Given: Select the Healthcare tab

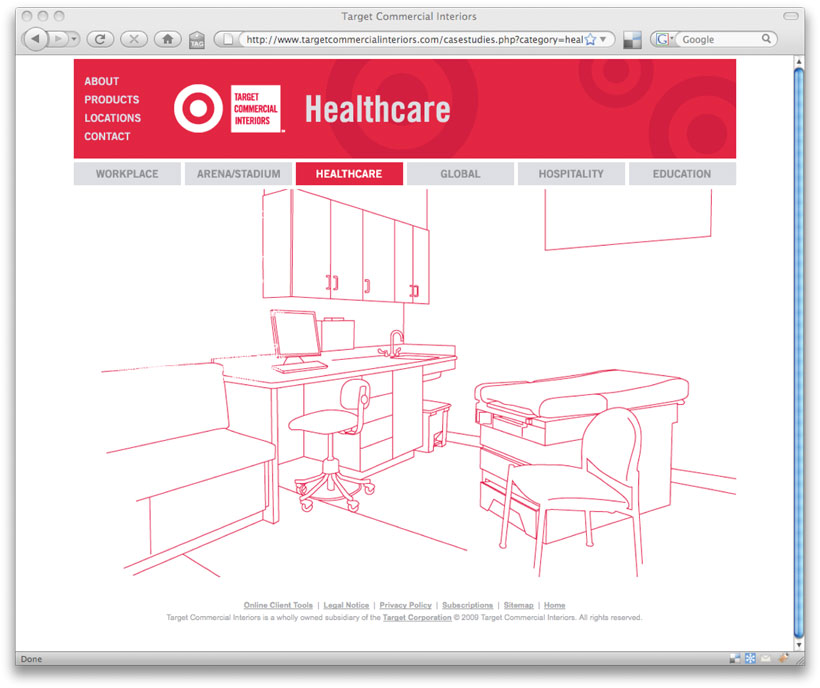Looking at the screenshot, I should pos(349,174).
